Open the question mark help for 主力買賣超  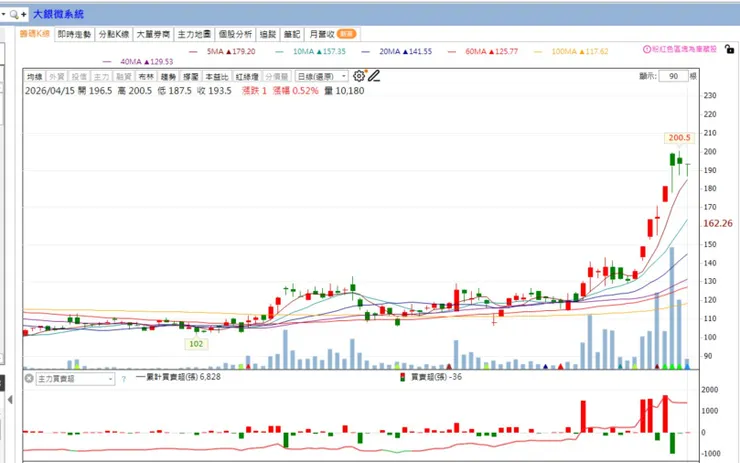pyautogui.click(x=124, y=379)
